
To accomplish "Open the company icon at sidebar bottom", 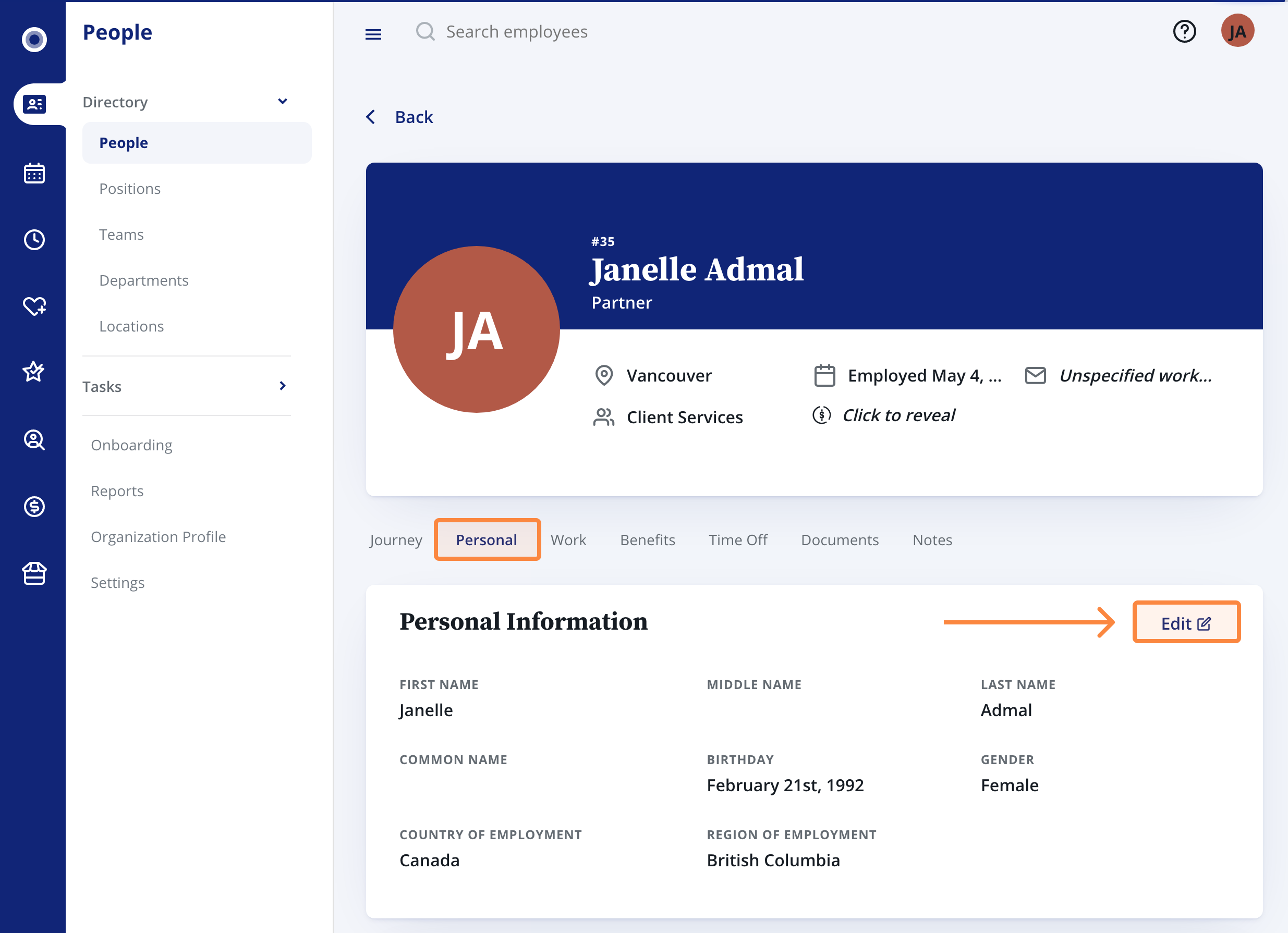I will (x=34, y=574).
